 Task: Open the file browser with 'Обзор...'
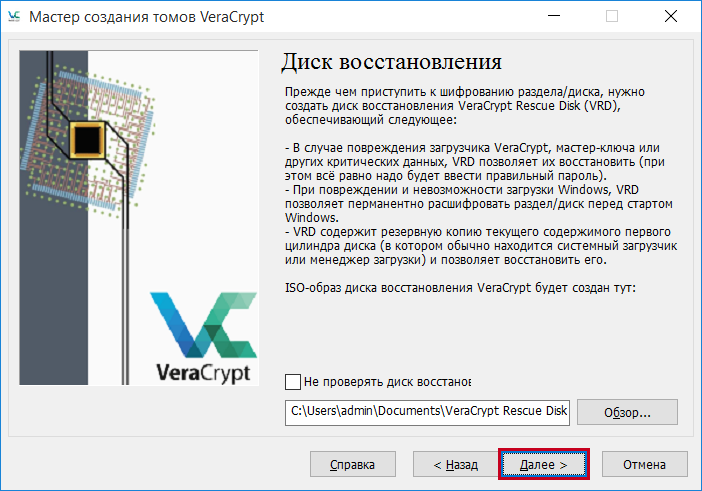tap(627, 412)
